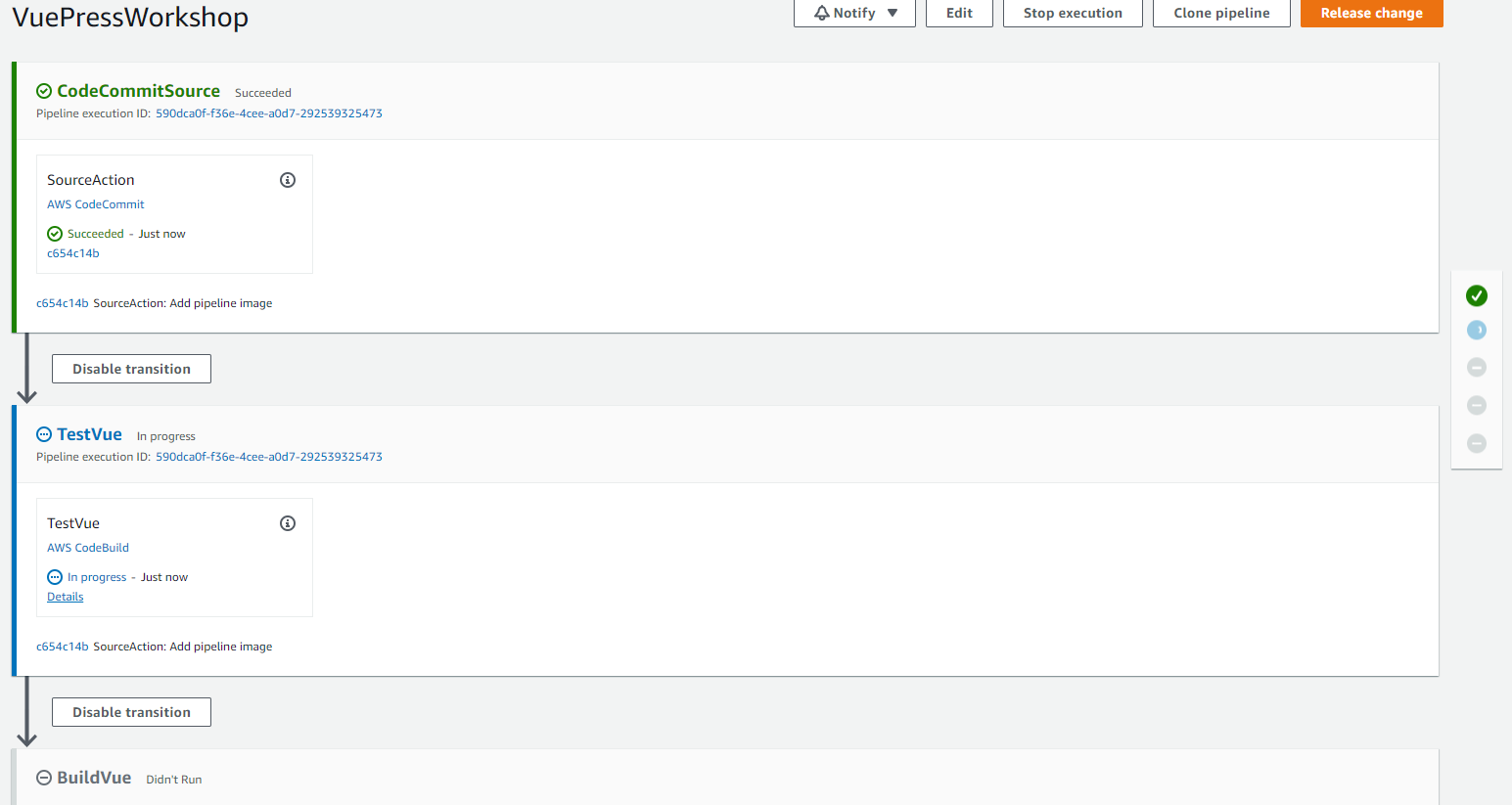
Task: Open TestVue action Details link
Action: [x=66, y=597]
